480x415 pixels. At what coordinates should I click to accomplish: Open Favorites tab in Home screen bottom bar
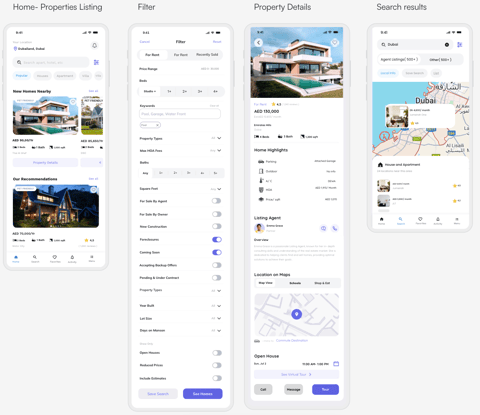pos(55,259)
